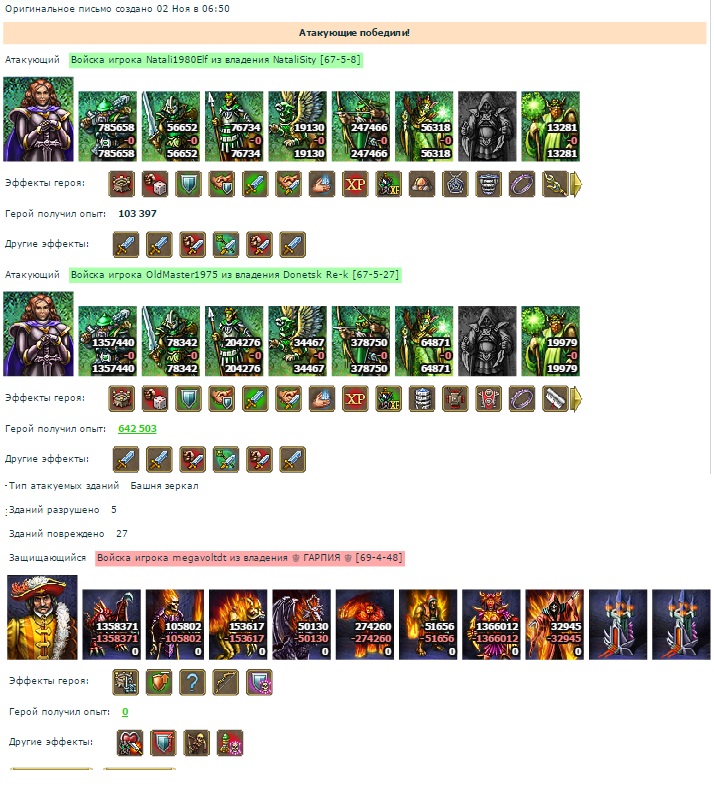
Task: Expand more hero effects with the first yellow arrow
Action: point(576,184)
